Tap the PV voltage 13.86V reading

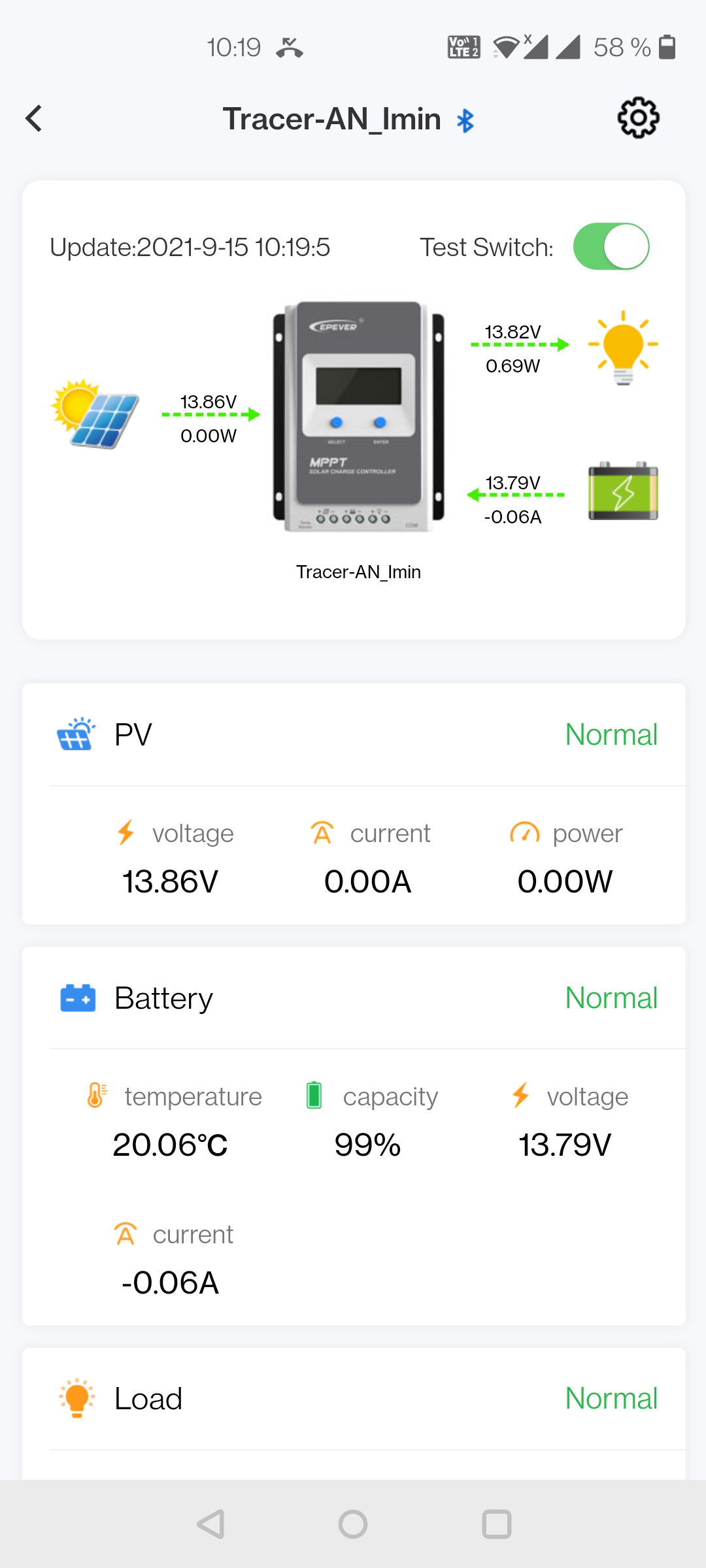(170, 881)
